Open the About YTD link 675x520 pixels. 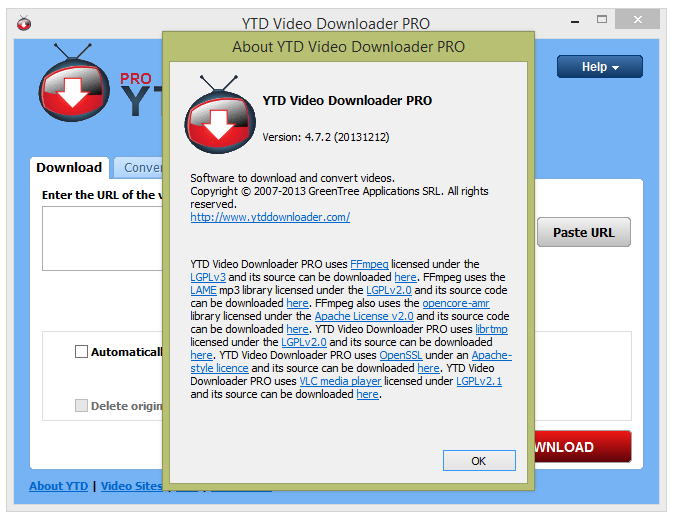point(59,486)
